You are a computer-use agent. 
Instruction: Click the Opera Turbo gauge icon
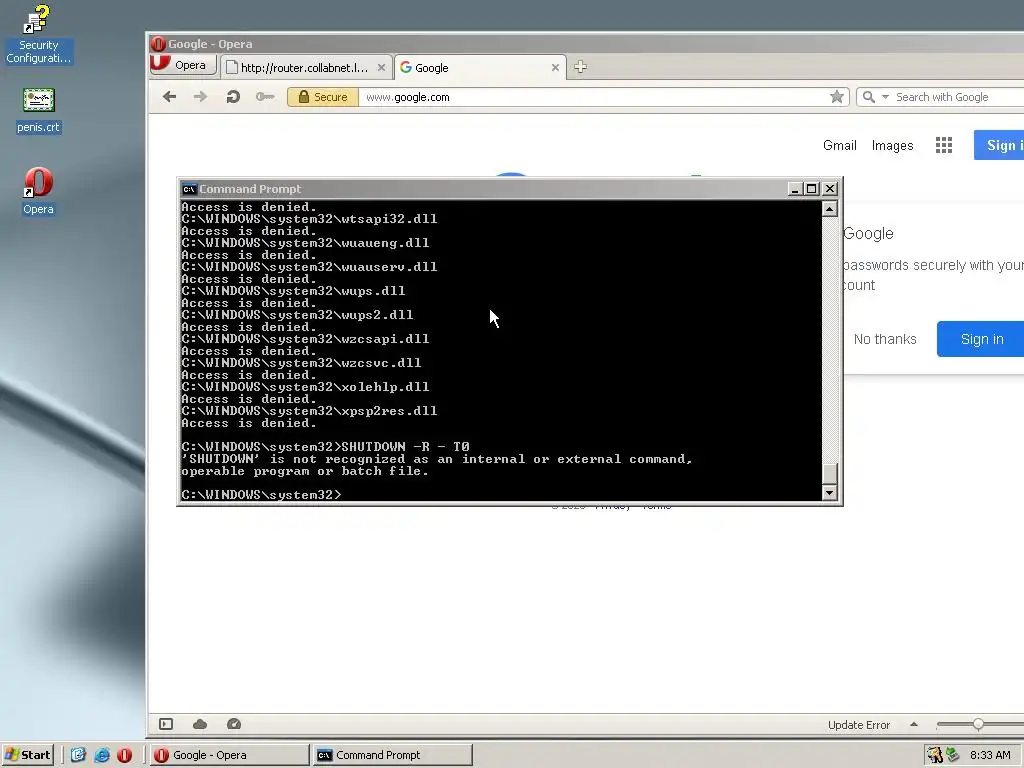pyautogui.click(x=234, y=724)
